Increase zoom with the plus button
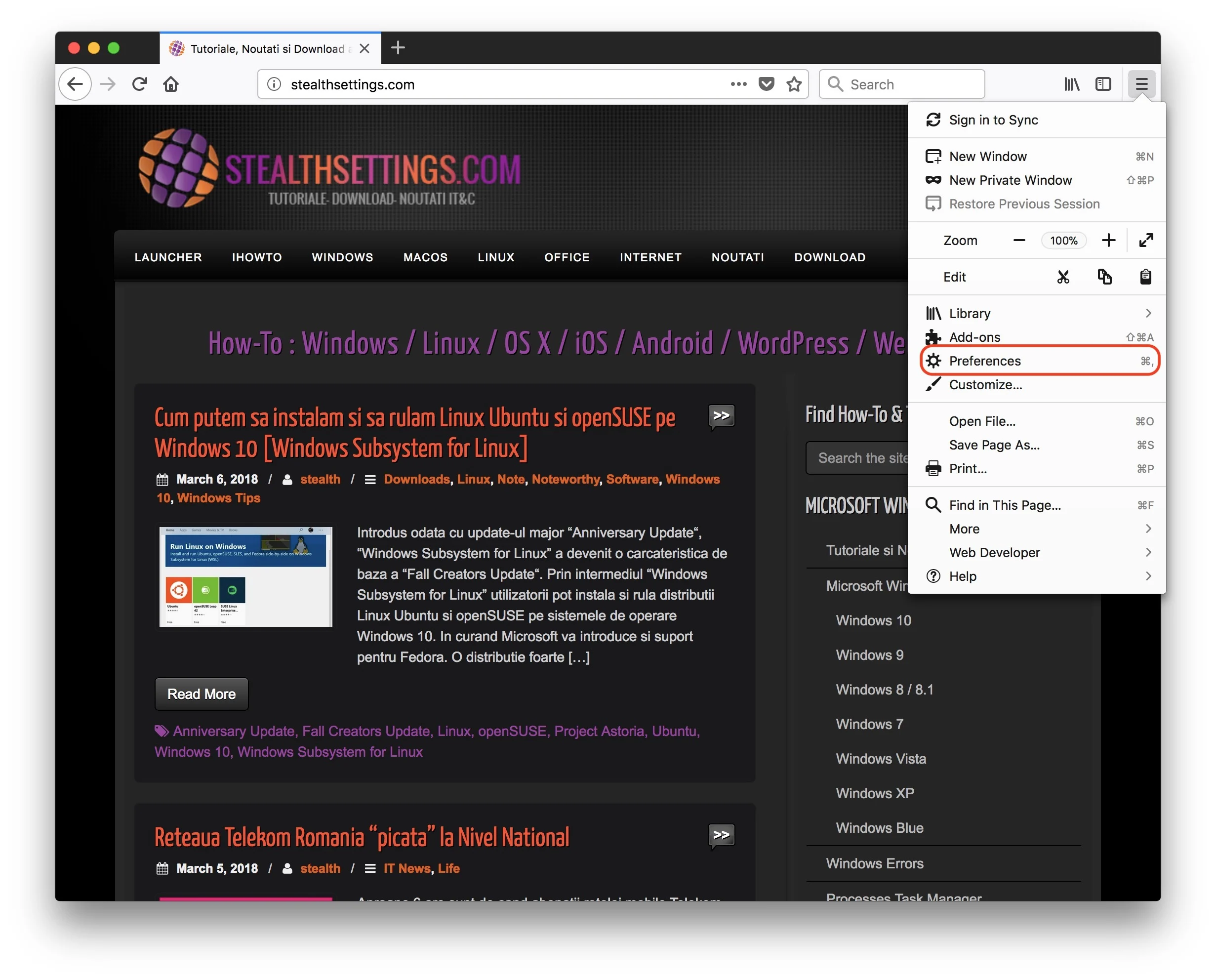Viewport: 1216px width, 980px height. pos(1108,241)
